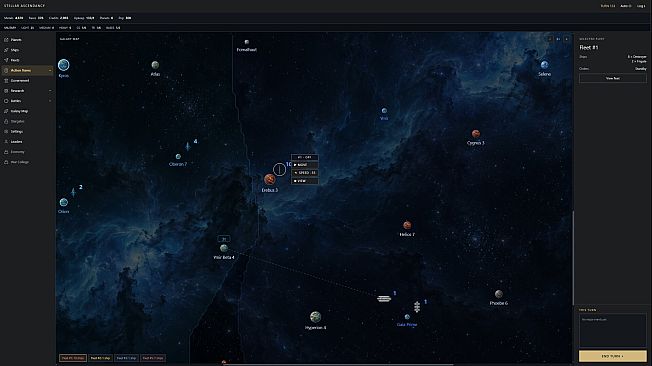Select the highlighted Action Items entry

pyautogui.click(x=27, y=70)
